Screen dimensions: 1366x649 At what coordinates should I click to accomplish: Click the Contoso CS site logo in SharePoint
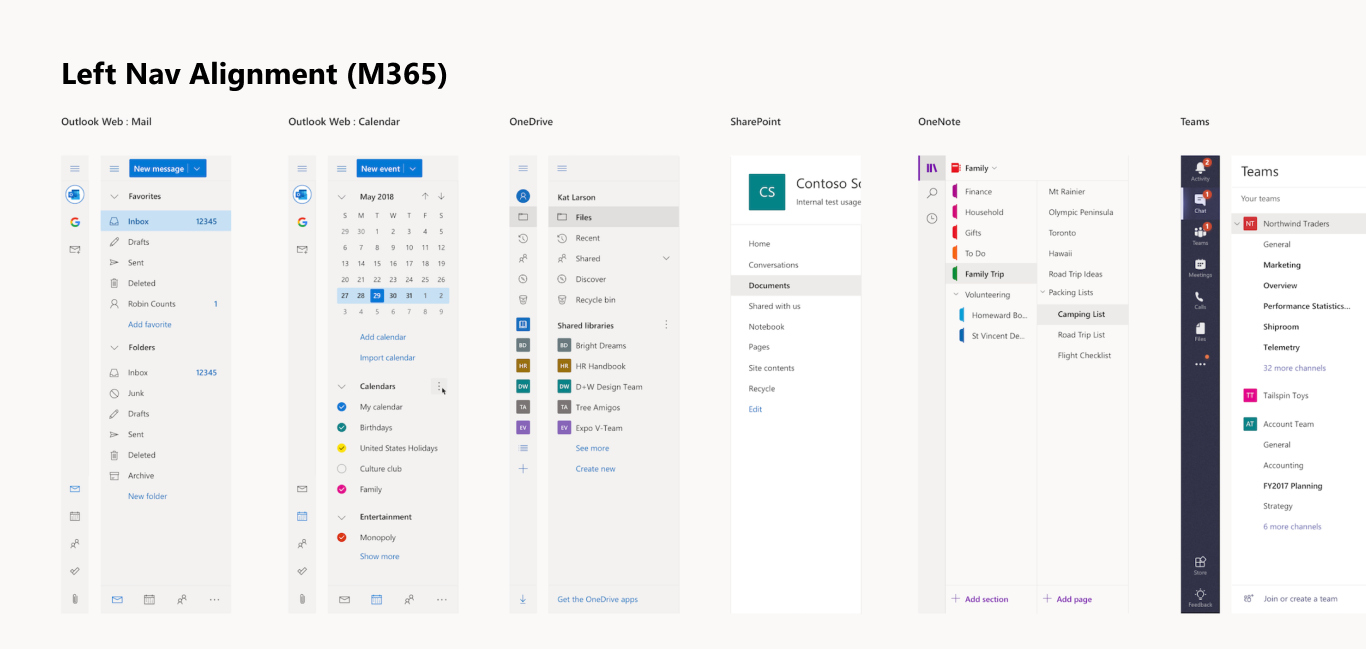coord(767,192)
